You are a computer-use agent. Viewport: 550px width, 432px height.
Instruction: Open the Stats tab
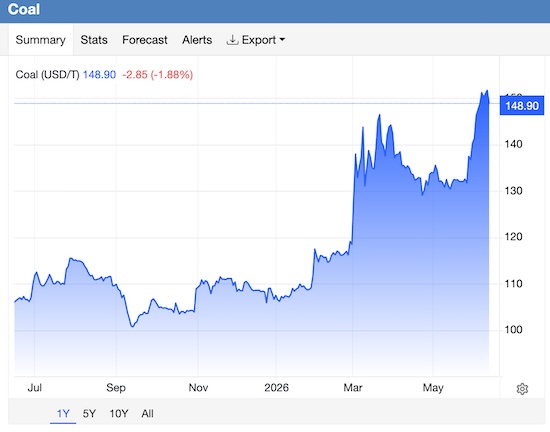94,40
